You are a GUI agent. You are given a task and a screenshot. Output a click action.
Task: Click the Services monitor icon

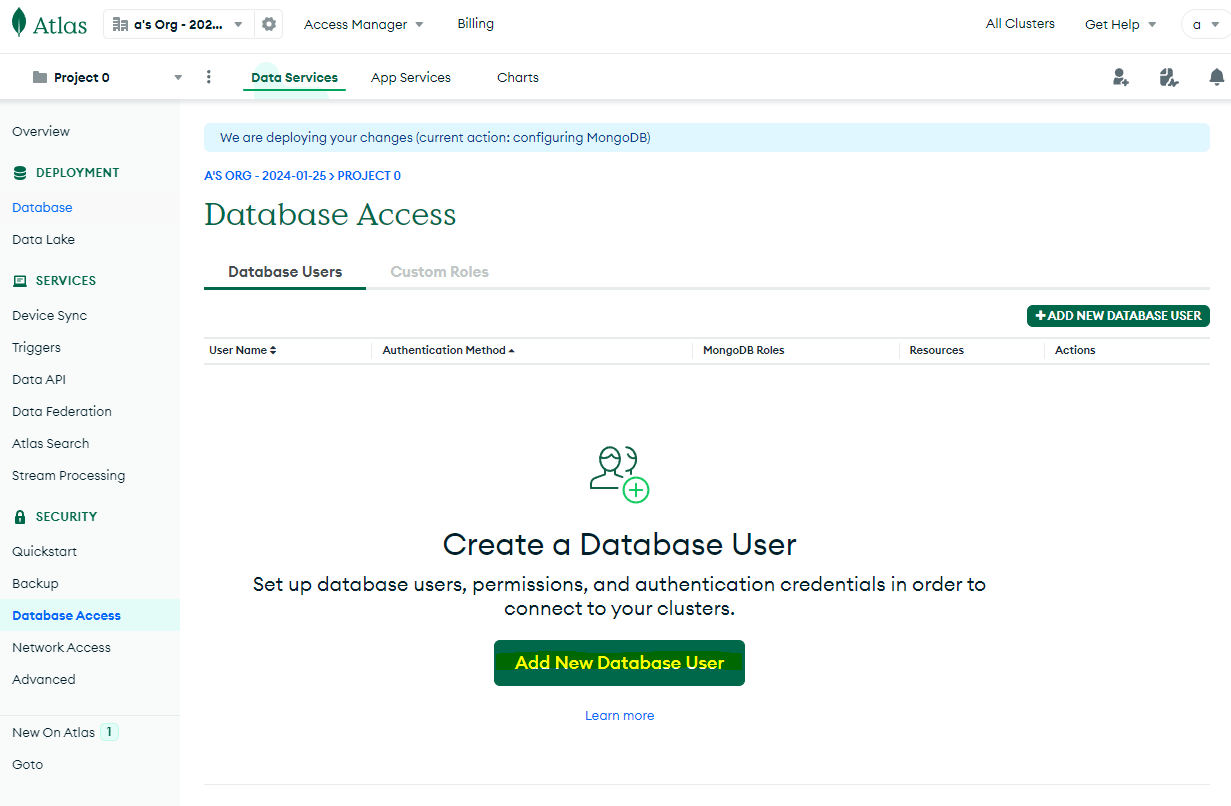pyautogui.click(x=20, y=281)
